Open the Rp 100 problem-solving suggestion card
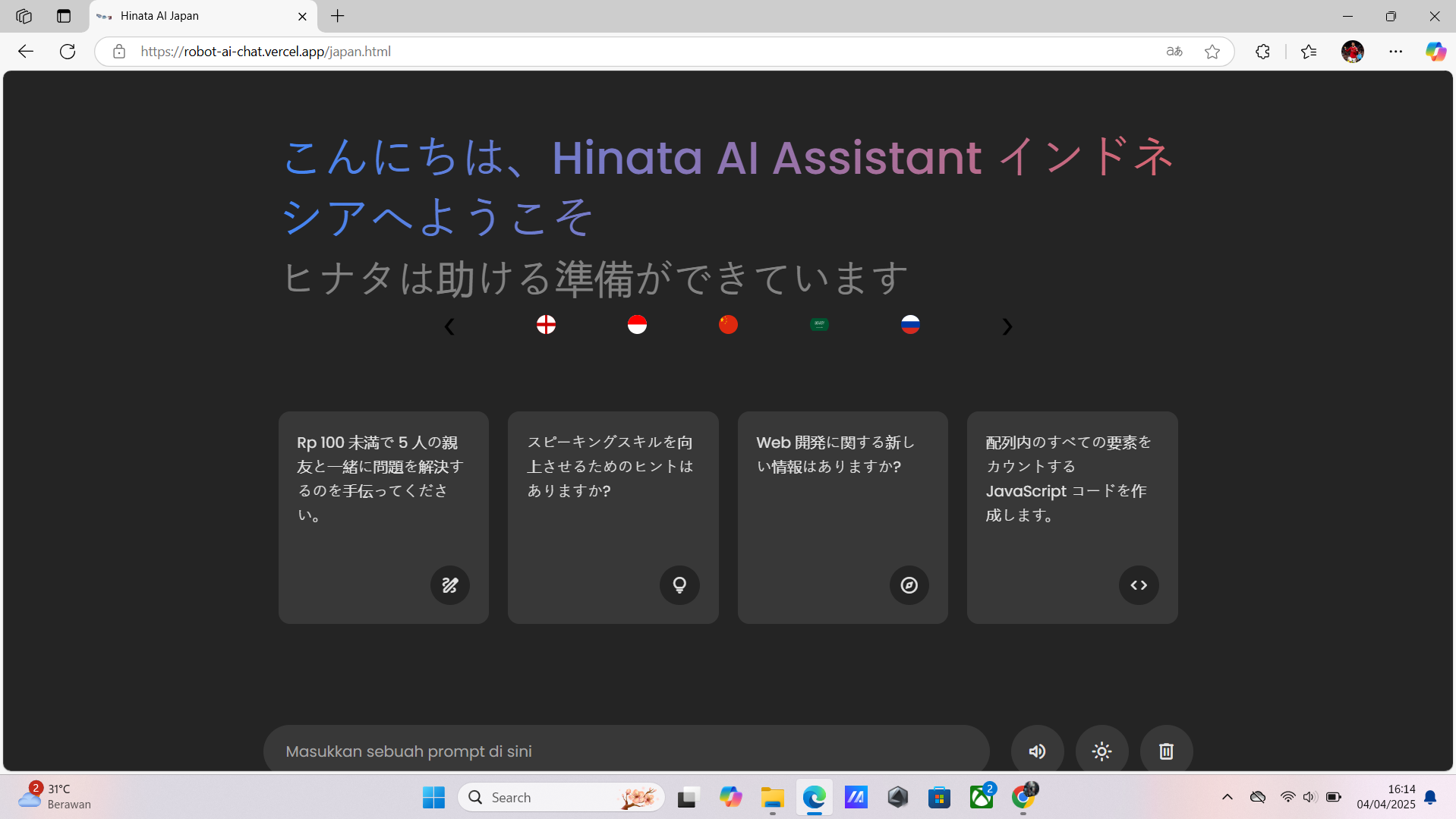Viewport: 1456px width, 819px height. (383, 518)
